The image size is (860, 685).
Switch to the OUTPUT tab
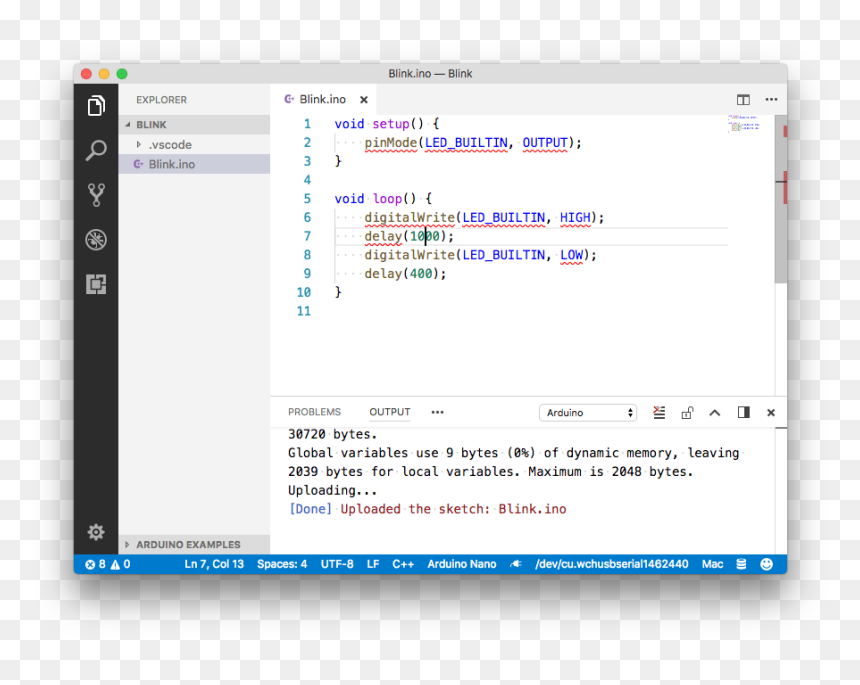point(389,412)
